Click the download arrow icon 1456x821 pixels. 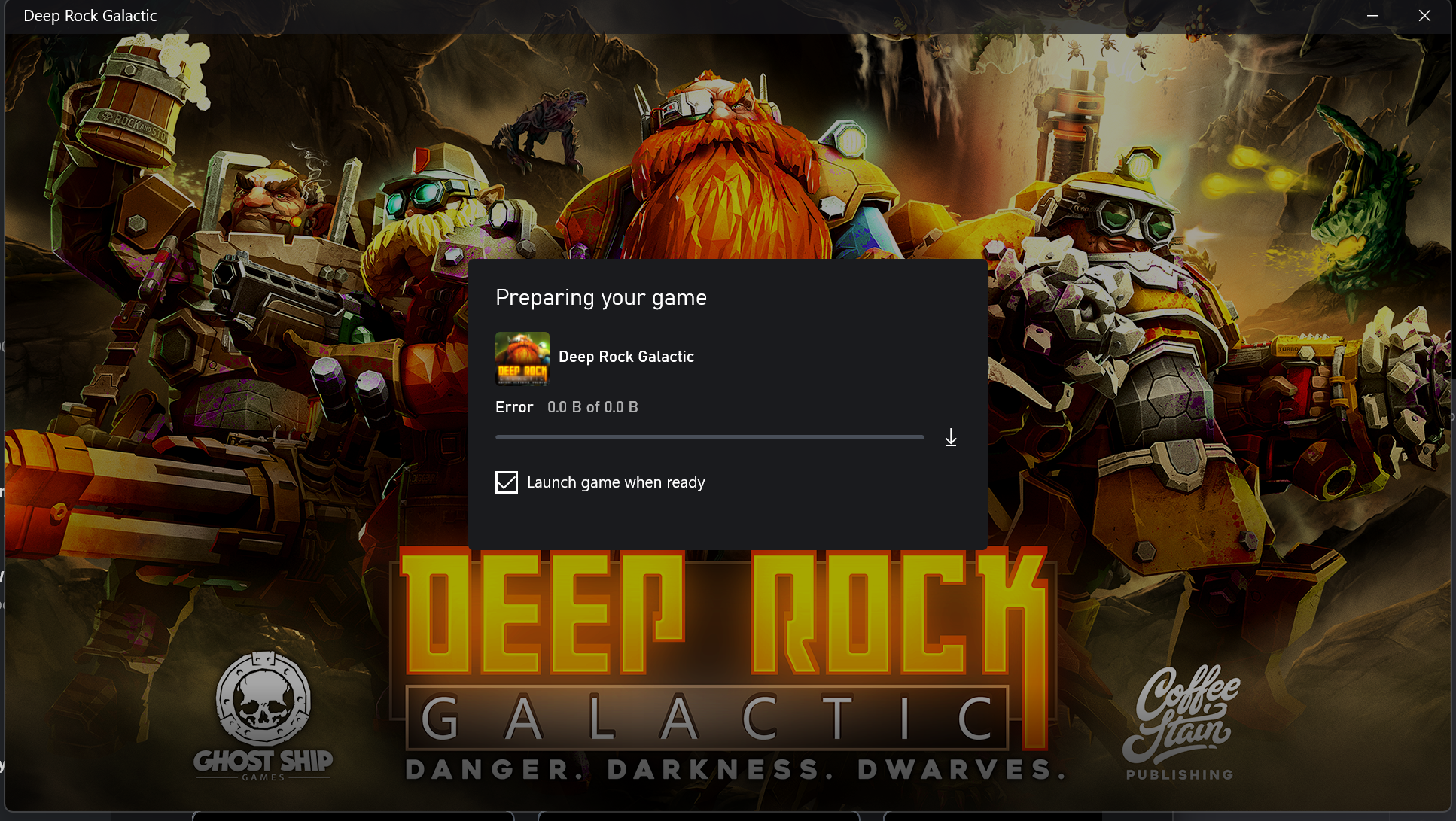pyautogui.click(x=951, y=438)
